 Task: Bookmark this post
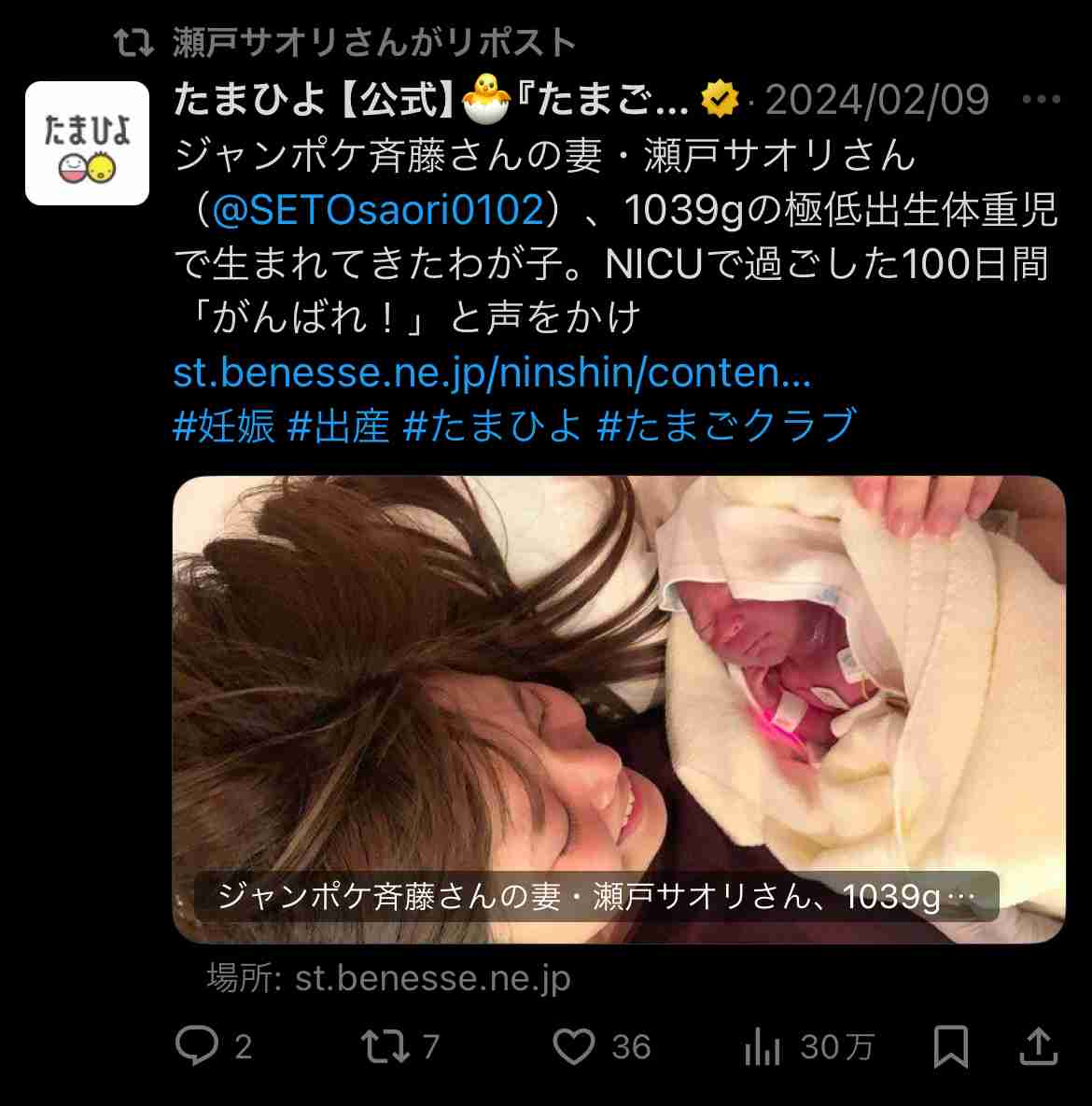951,1046
